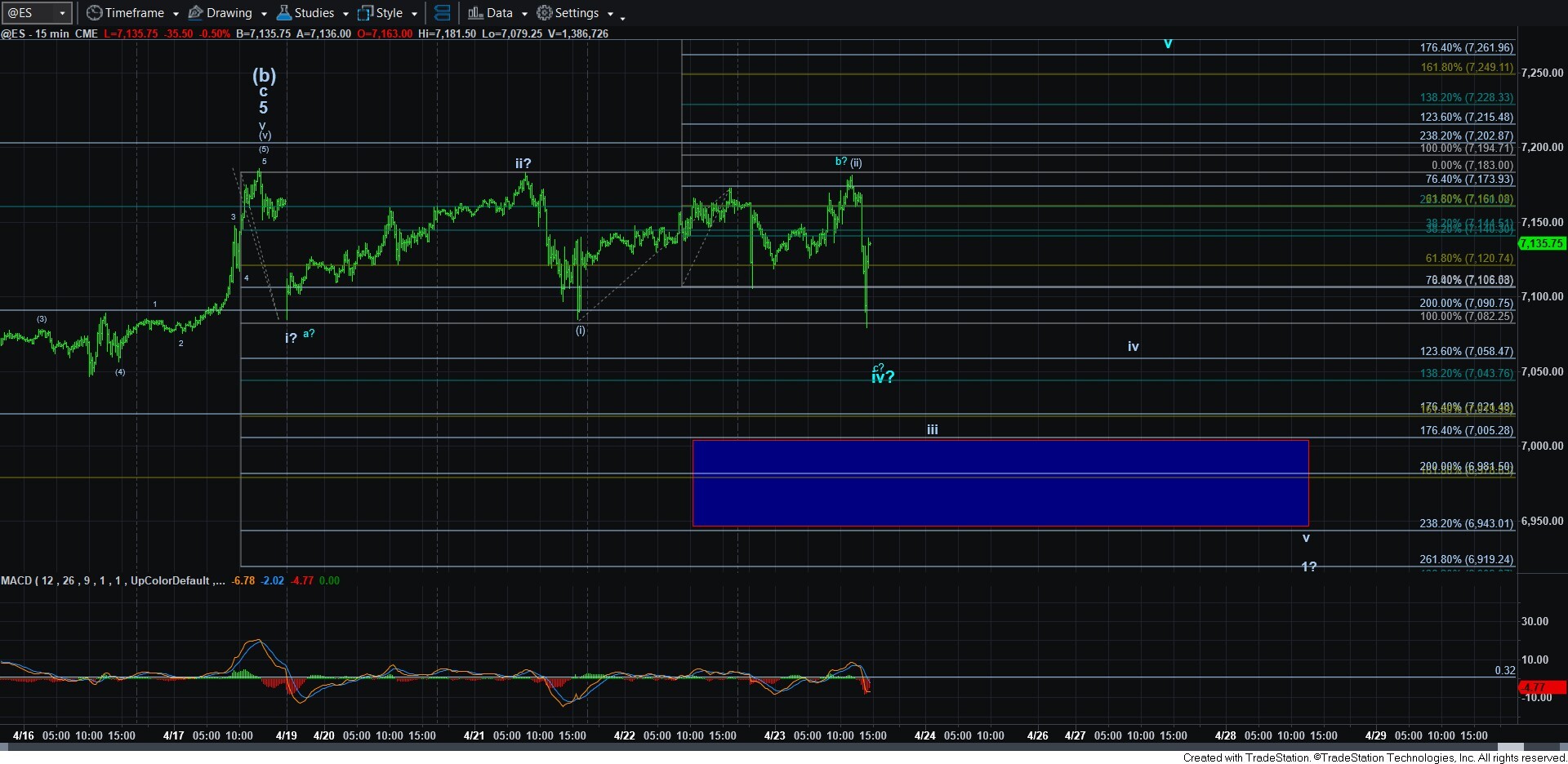Click the green 7,135.75 current price tag
The height and width of the screenshot is (764, 1568).
coord(1541,243)
